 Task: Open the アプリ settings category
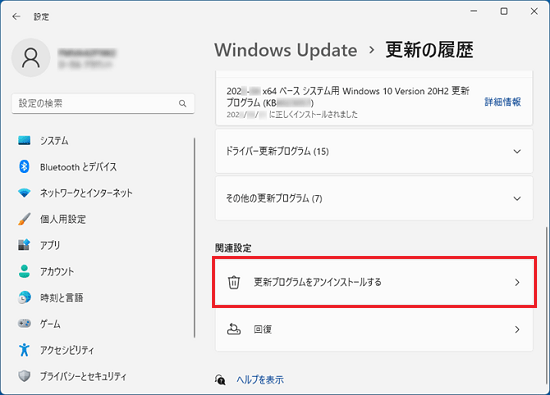point(50,245)
